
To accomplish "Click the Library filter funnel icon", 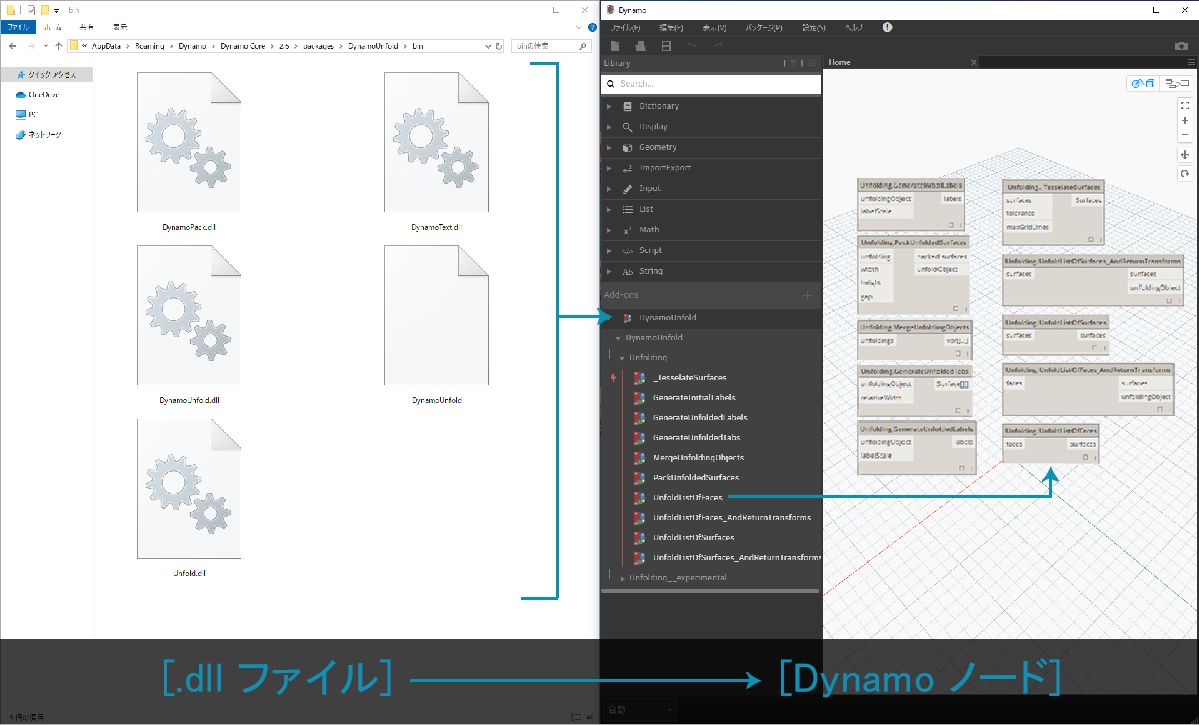I will (793, 63).
